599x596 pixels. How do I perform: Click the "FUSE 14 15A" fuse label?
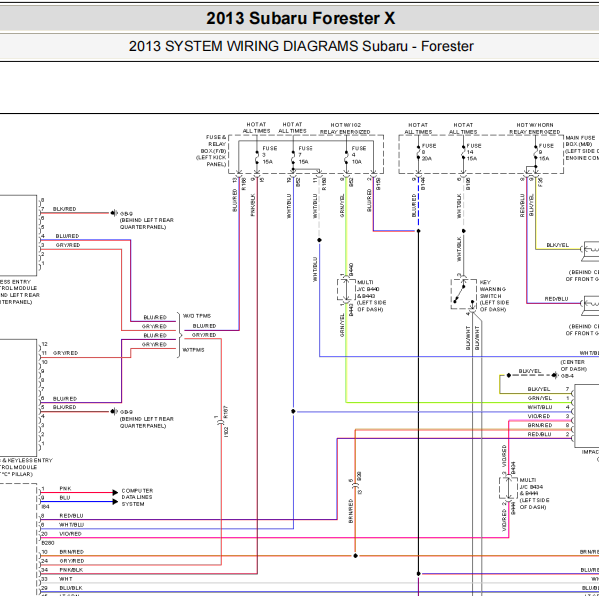click(x=474, y=152)
